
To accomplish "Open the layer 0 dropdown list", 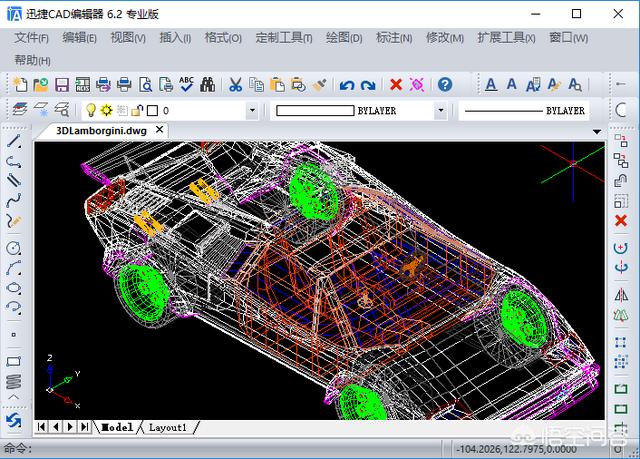I will 251,111.
